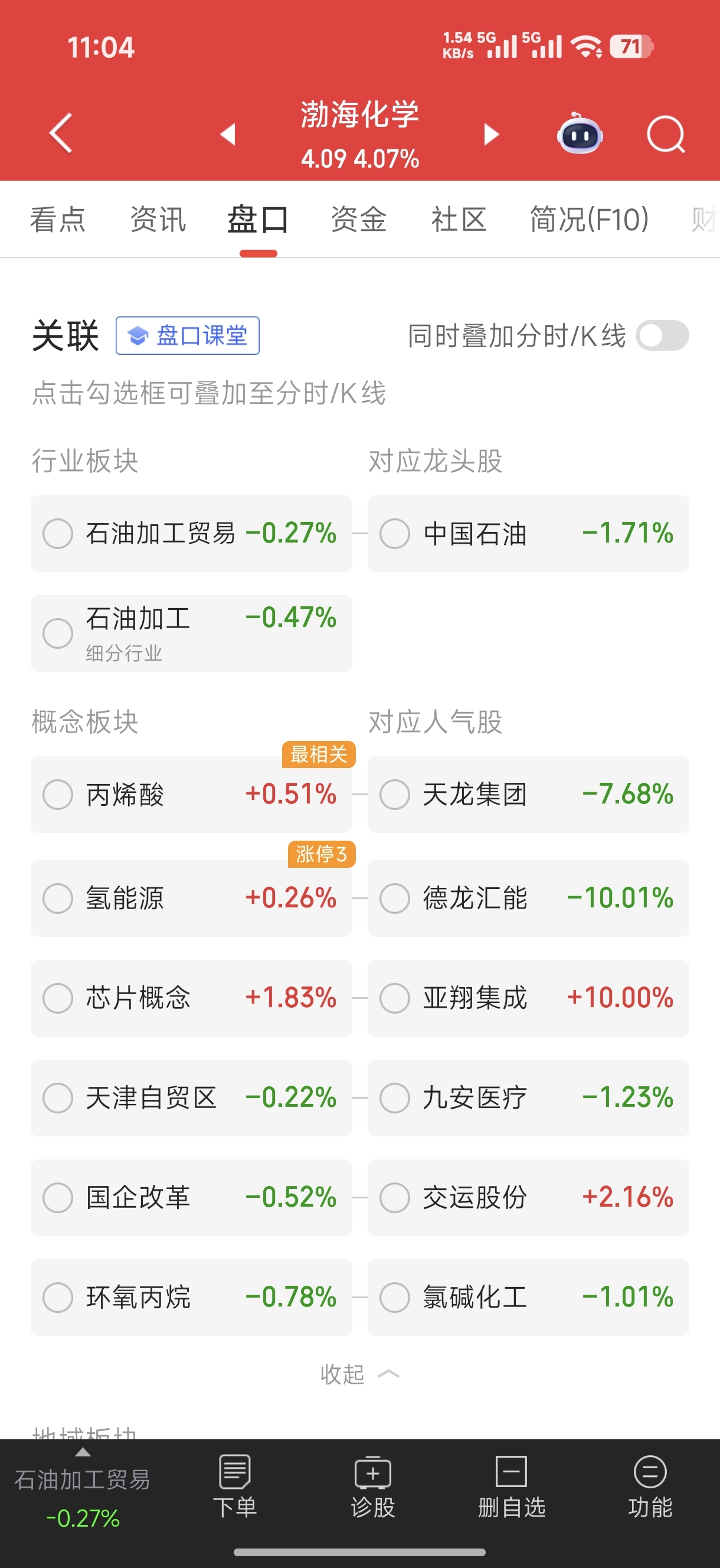This screenshot has height=1568, width=720.
Task: Switch to the 资金 tab
Action: (x=358, y=220)
